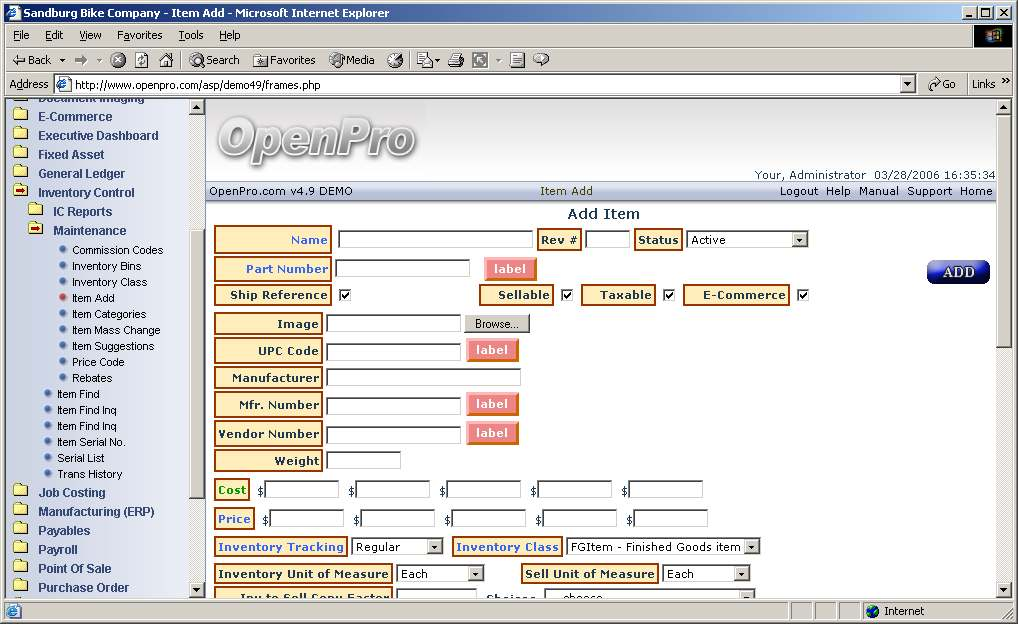Open the Payroll folder icon

point(20,549)
